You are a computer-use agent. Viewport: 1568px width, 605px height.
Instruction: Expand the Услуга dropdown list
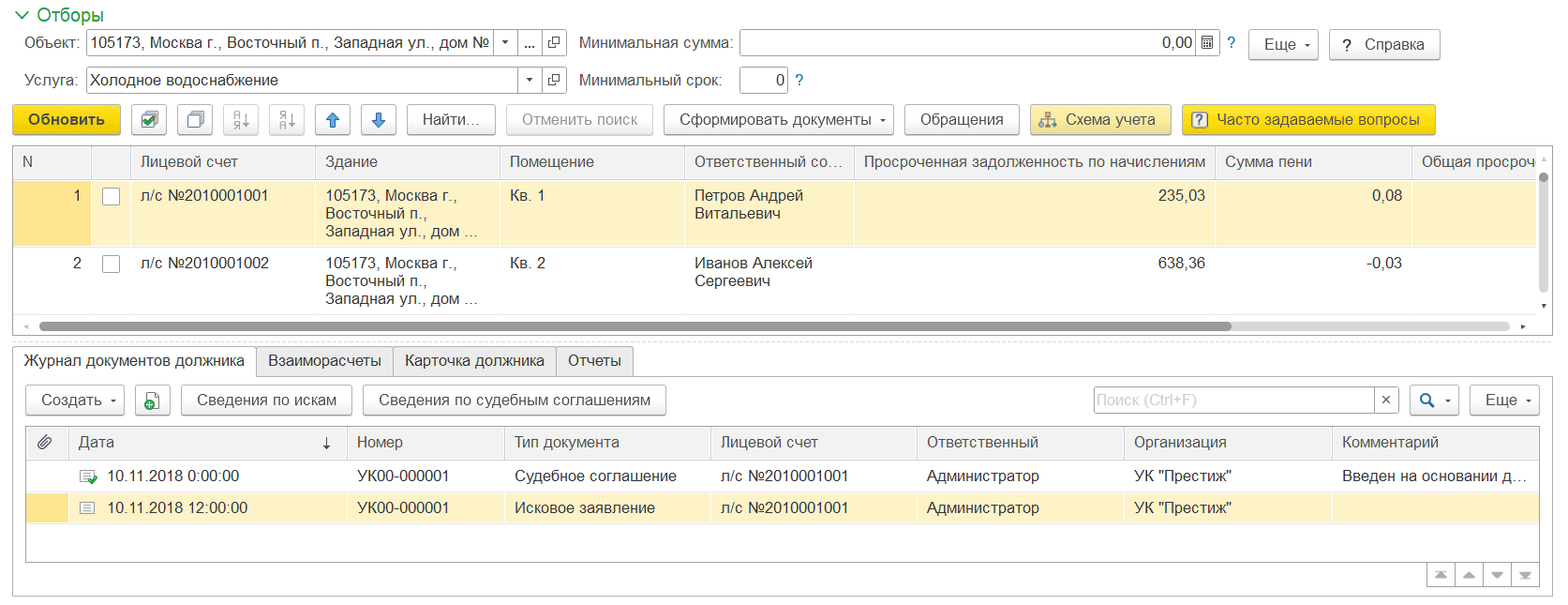(x=530, y=81)
